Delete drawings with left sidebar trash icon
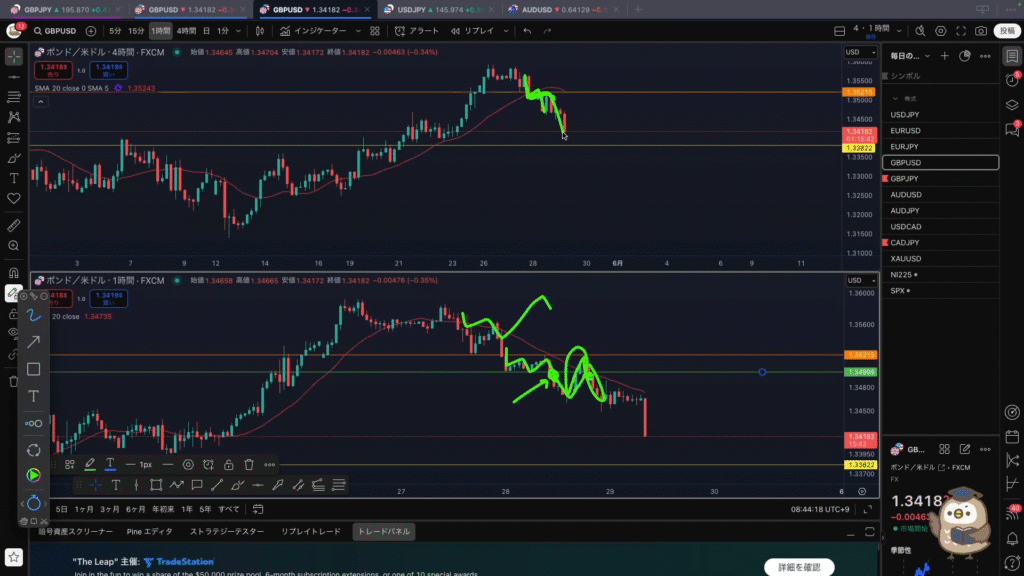 pyautogui.click(x=14, y=381)
